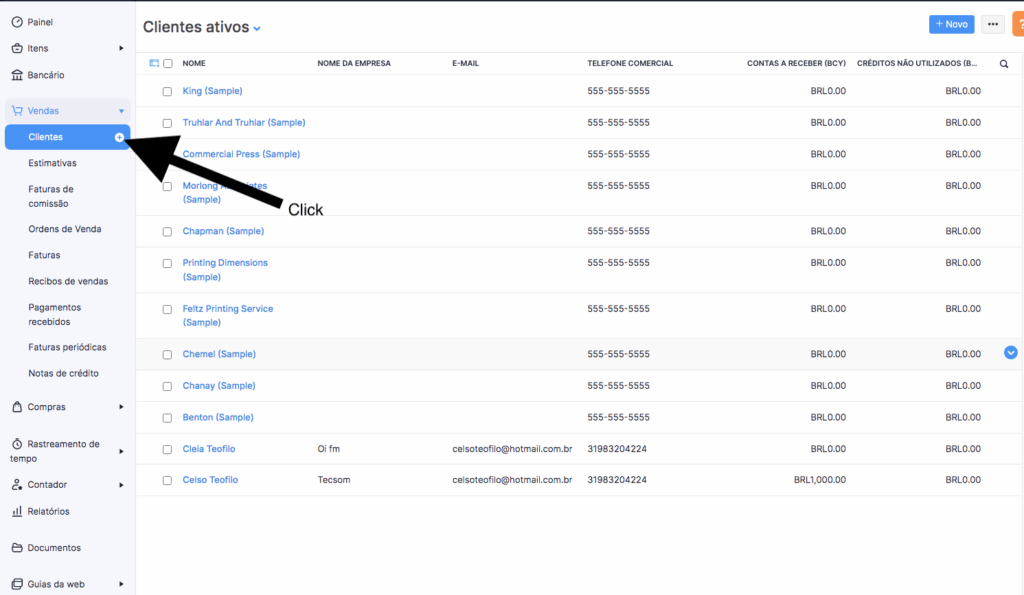Viewport: 1024px width, 595px height.
Task: Click the + Novo button
Action: tap(952, 24)
